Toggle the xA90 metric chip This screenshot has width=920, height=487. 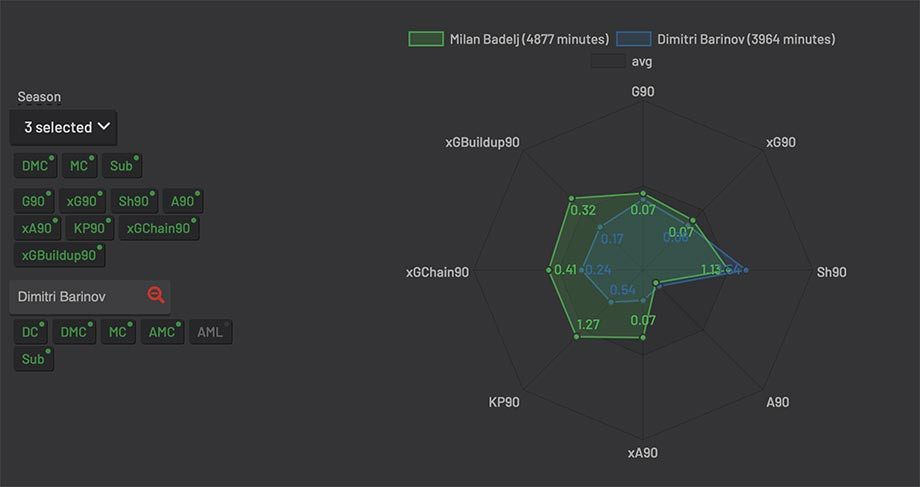pyautogui.click(x=38, y=228)
